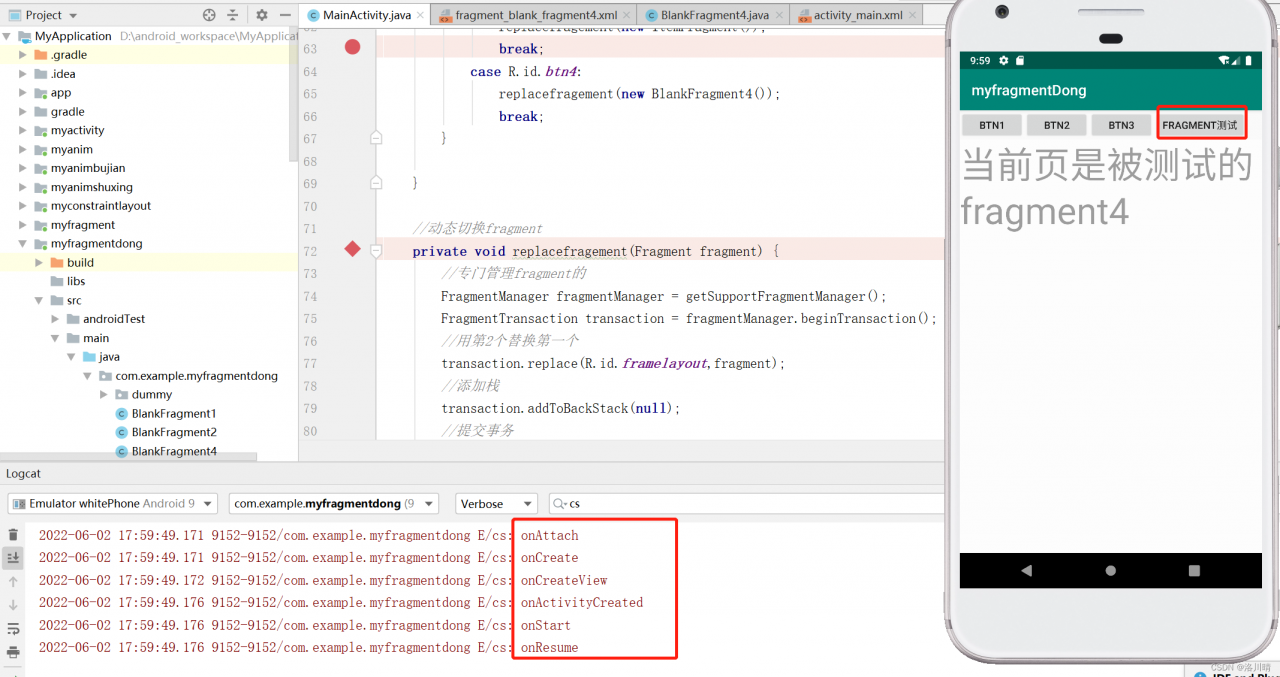Tap the emulator Home navigation button
Screen dimensions: 1280x677
pyautogui.click(x=1110, y=570)
